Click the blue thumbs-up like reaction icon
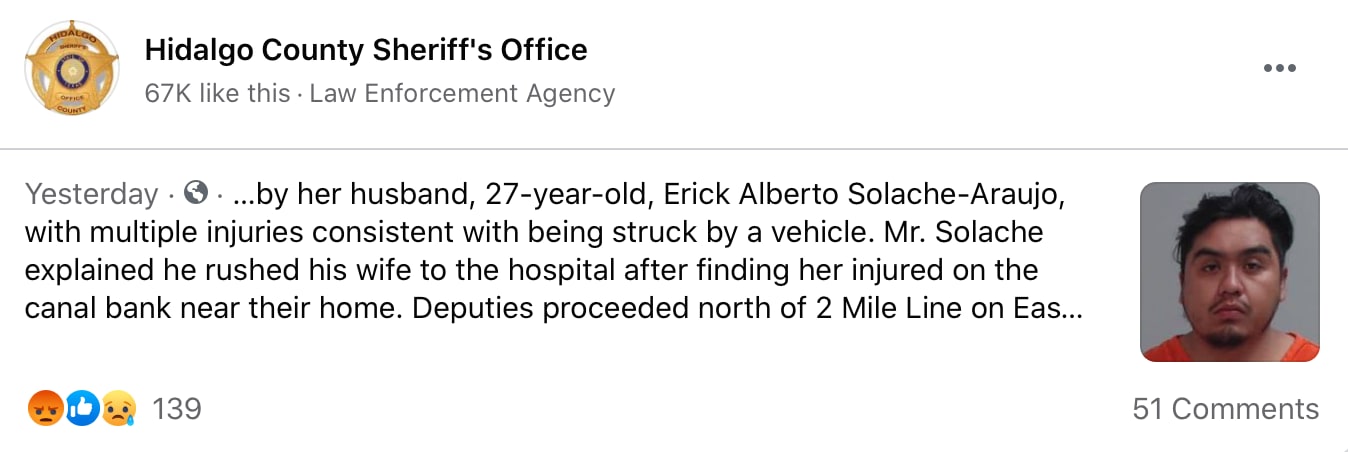Viewport: 1348px width, 452px height. 83,408
